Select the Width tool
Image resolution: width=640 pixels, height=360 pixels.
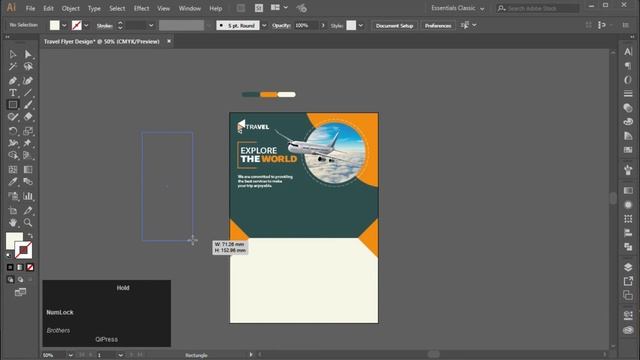point(13,143)
